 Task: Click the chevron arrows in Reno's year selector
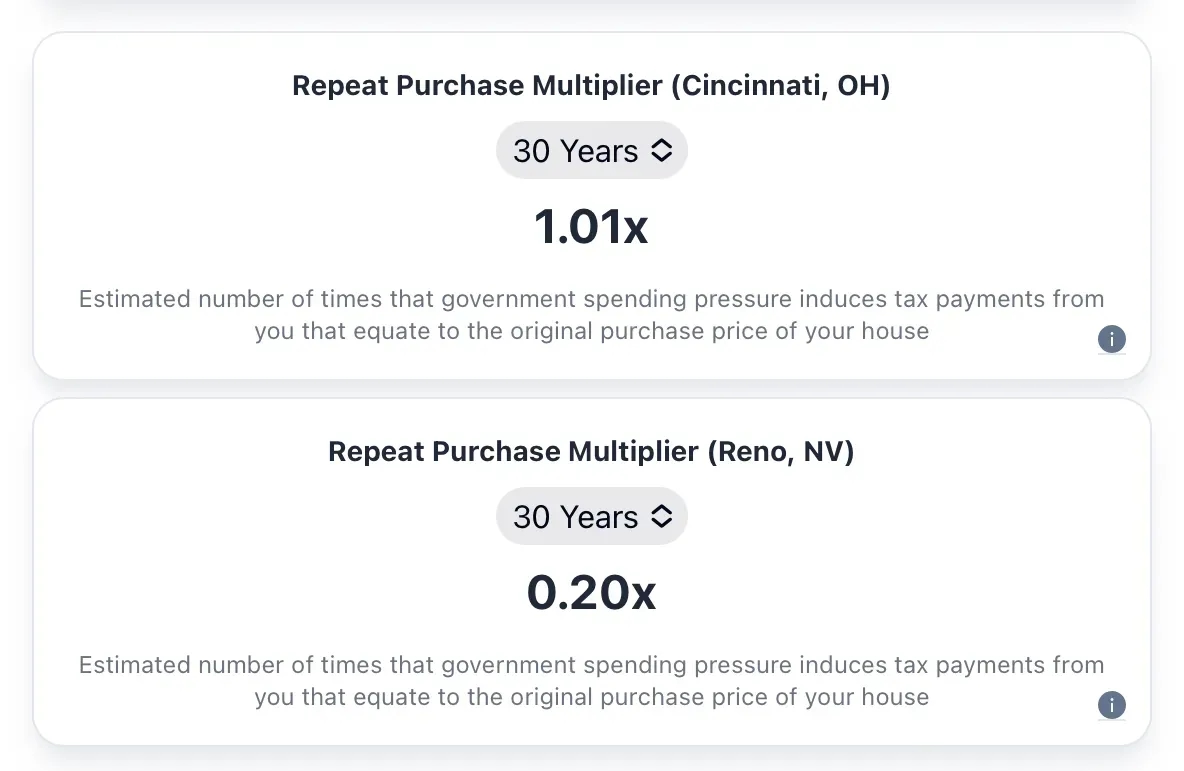coord(661,517)
